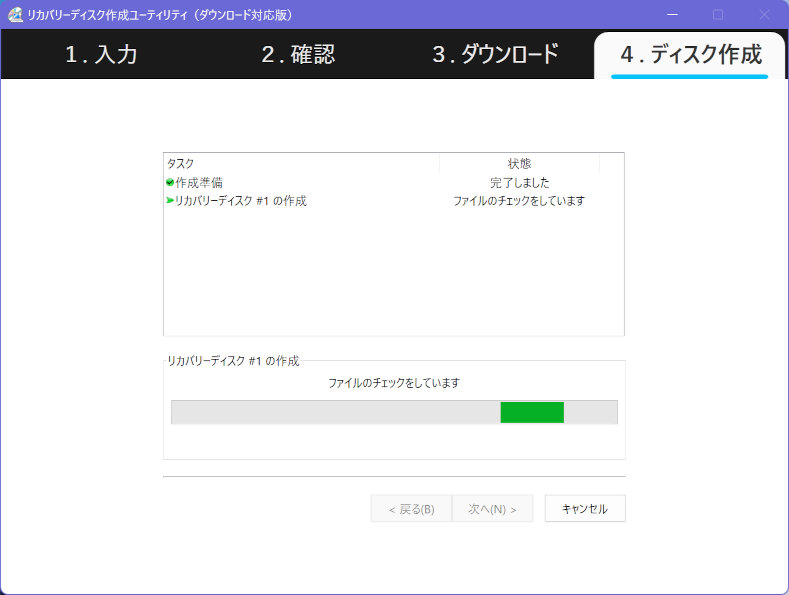This screenshot has height=595, width=789.
Task: Select the 4. ディスク作成 tab
Action: (x=691, y=54)
